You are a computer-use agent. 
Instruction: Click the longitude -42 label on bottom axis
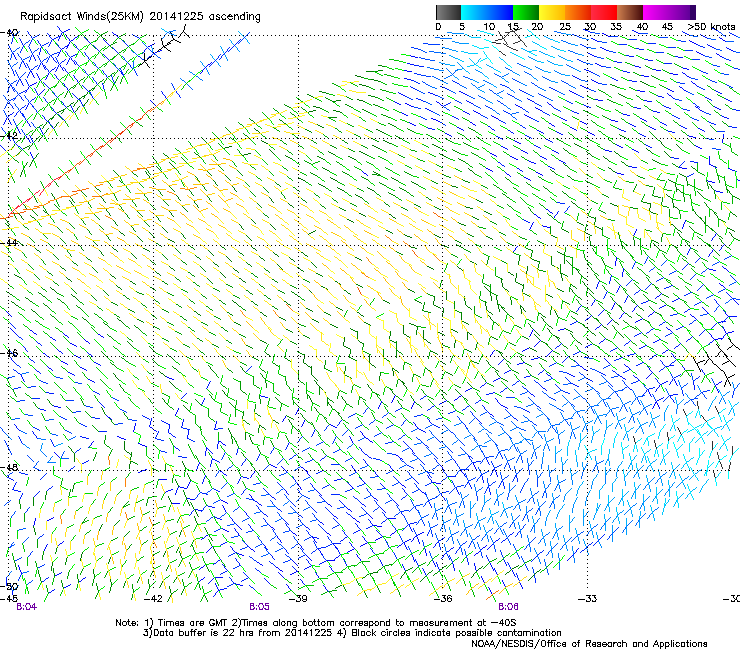[x=153, y=599]
